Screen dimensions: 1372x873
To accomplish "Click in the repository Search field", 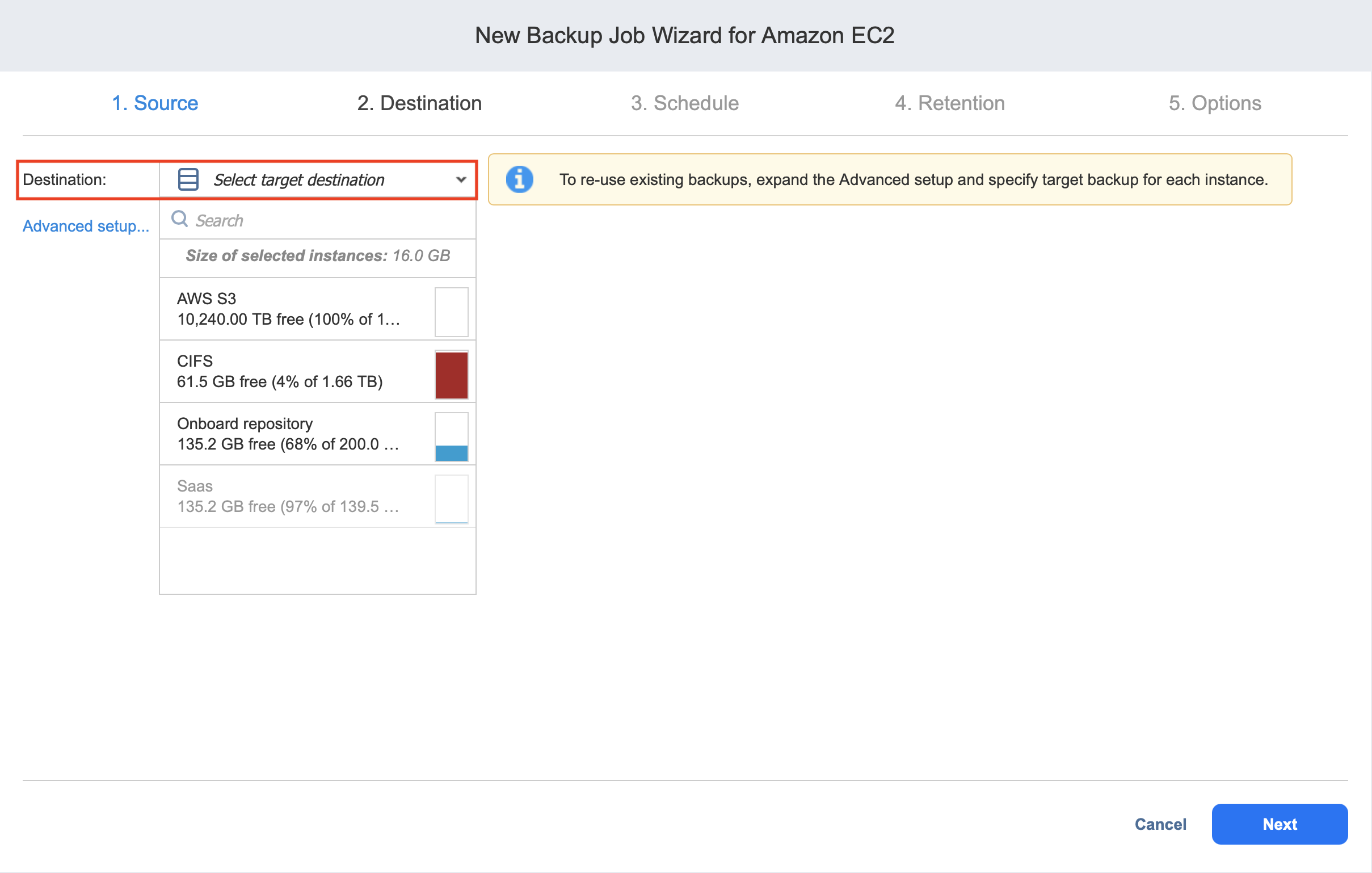I will pos(325,221).
